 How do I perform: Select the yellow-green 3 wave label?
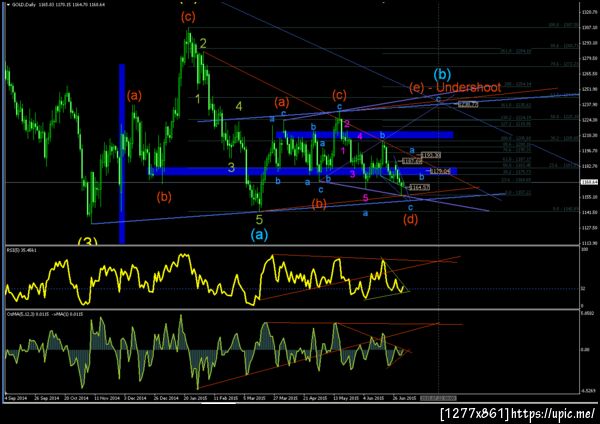(231, 167)
